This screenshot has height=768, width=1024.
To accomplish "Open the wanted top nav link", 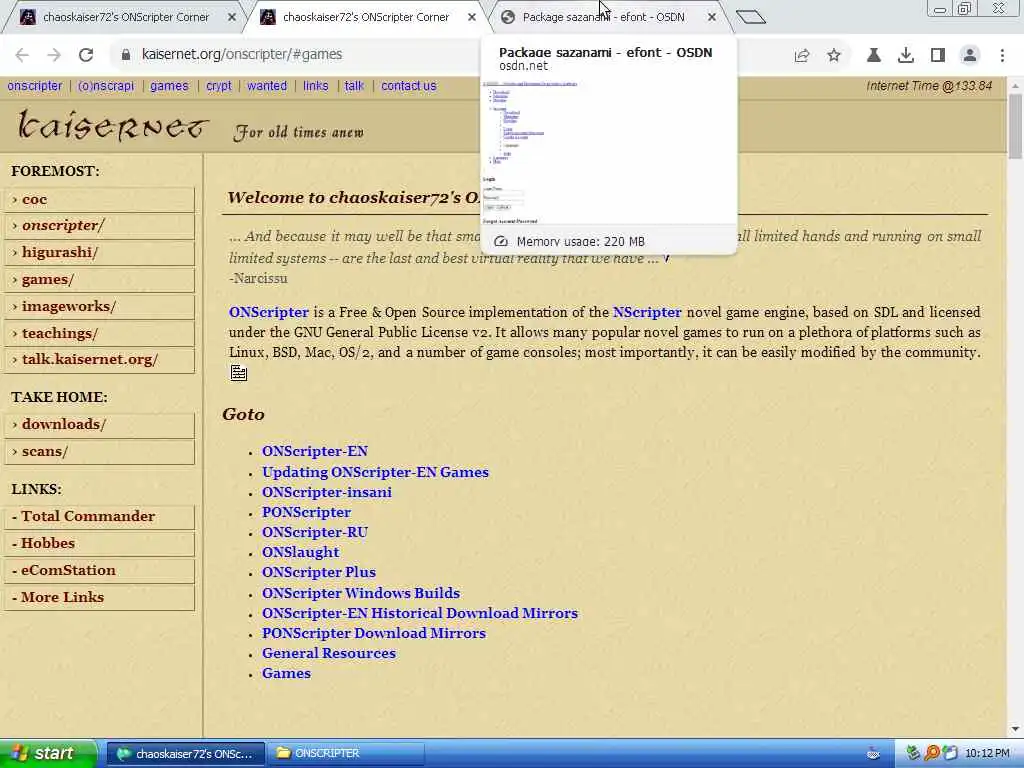I will [266, 86].
